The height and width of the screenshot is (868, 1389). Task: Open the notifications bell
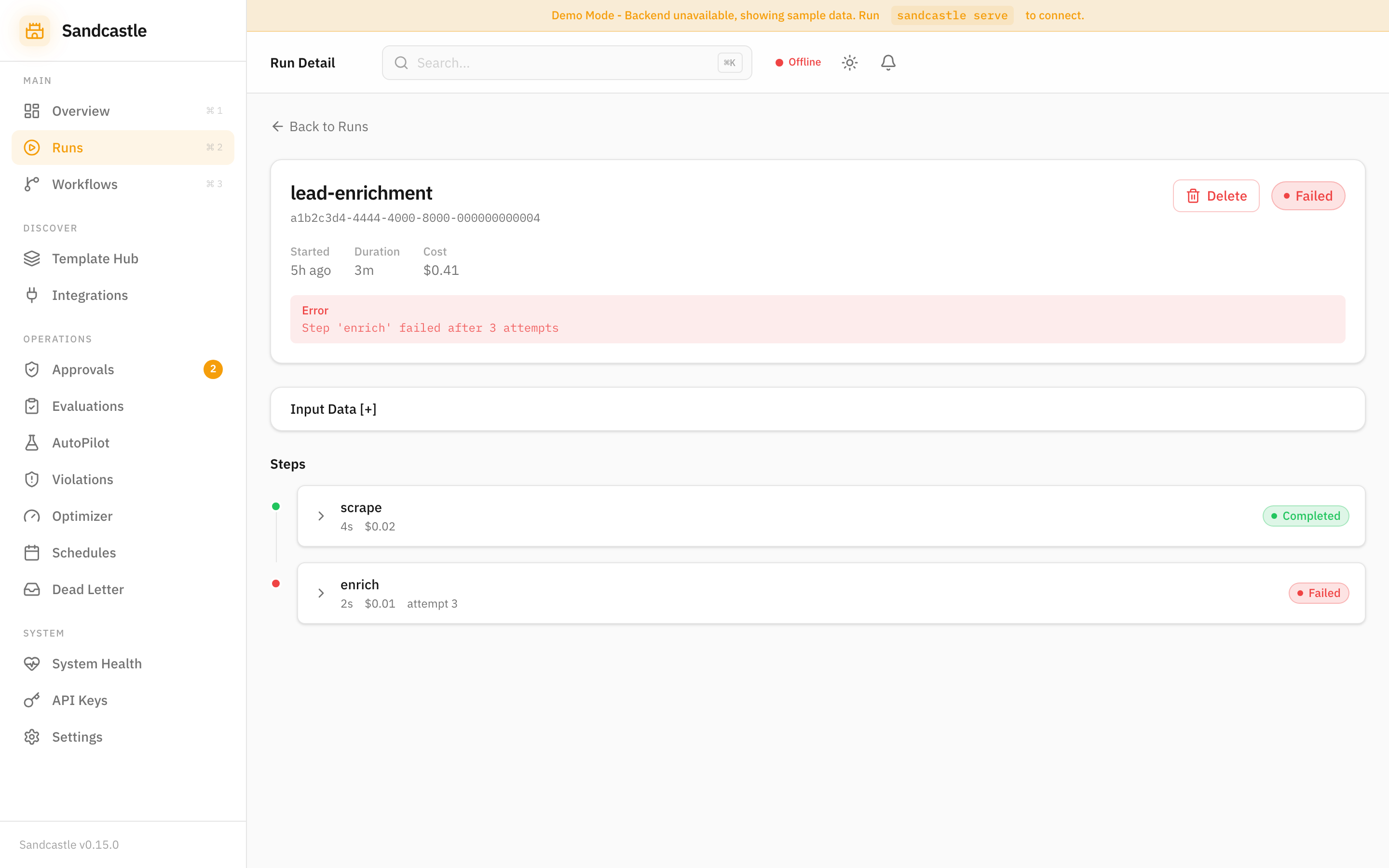[888, 63]
